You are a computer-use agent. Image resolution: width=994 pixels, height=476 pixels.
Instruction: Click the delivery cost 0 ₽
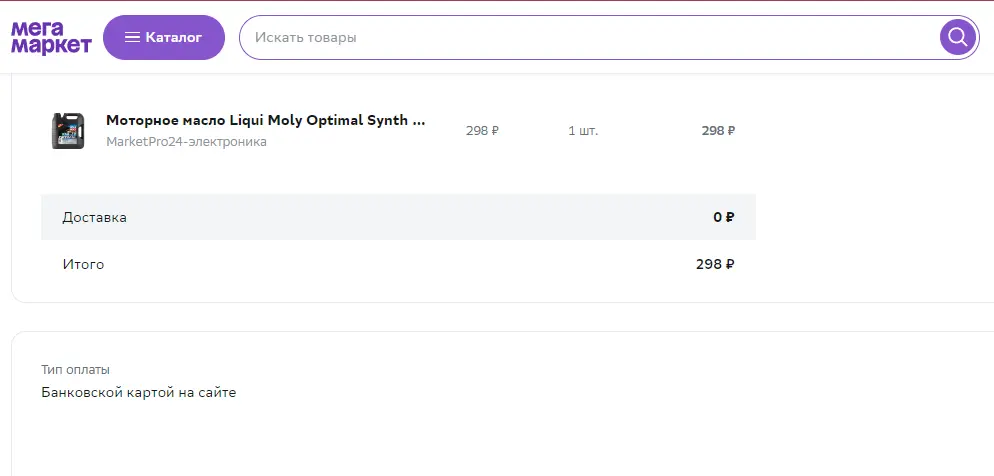[724, 217]
